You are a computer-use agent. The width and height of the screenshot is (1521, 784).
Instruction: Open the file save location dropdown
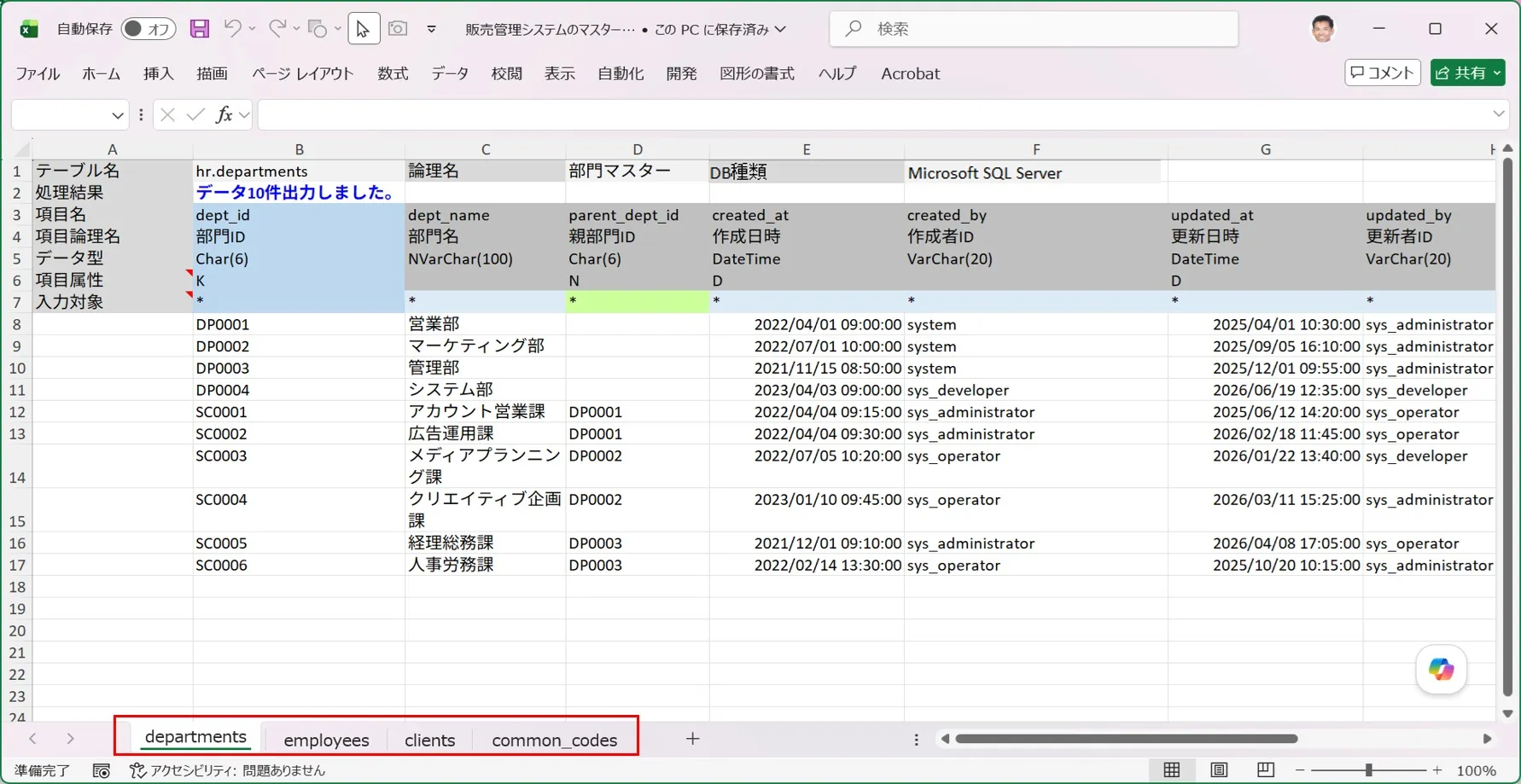[x=780, y=29]
